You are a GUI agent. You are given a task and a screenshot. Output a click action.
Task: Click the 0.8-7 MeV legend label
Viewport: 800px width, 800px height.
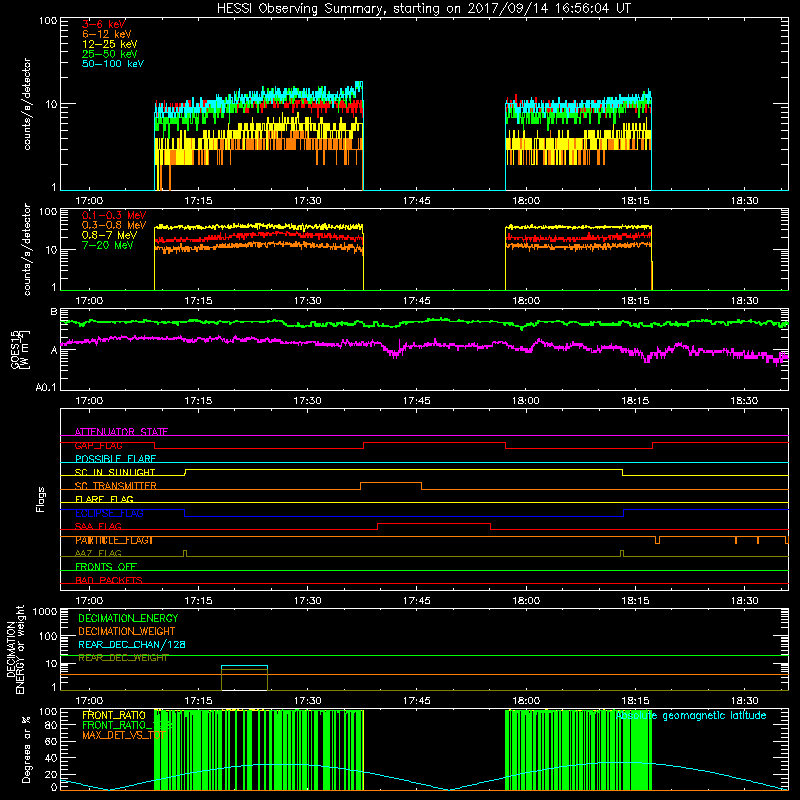[109, 235]
